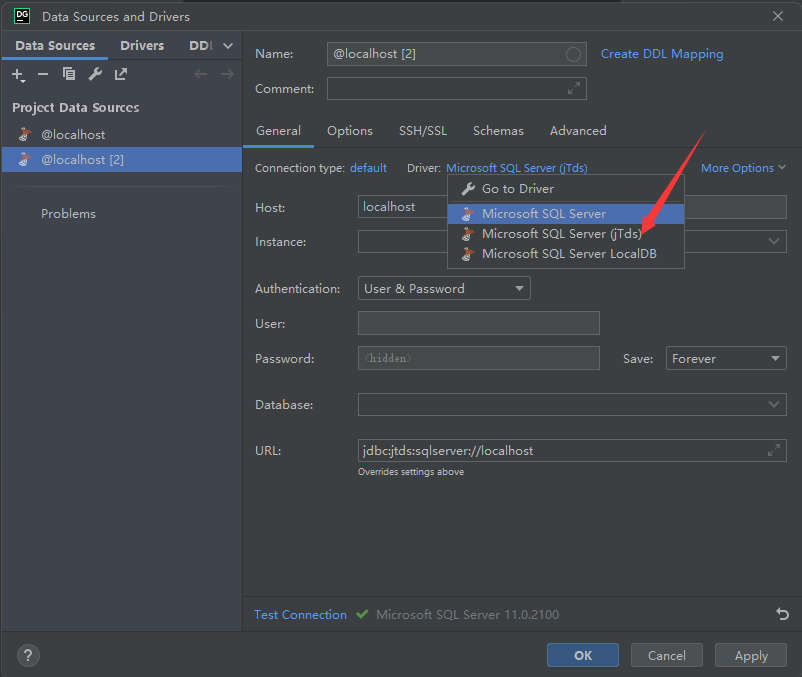Click the Test Connection link
Image resolution: width=802 pixels, height=677 pixels.
point(300,614)
